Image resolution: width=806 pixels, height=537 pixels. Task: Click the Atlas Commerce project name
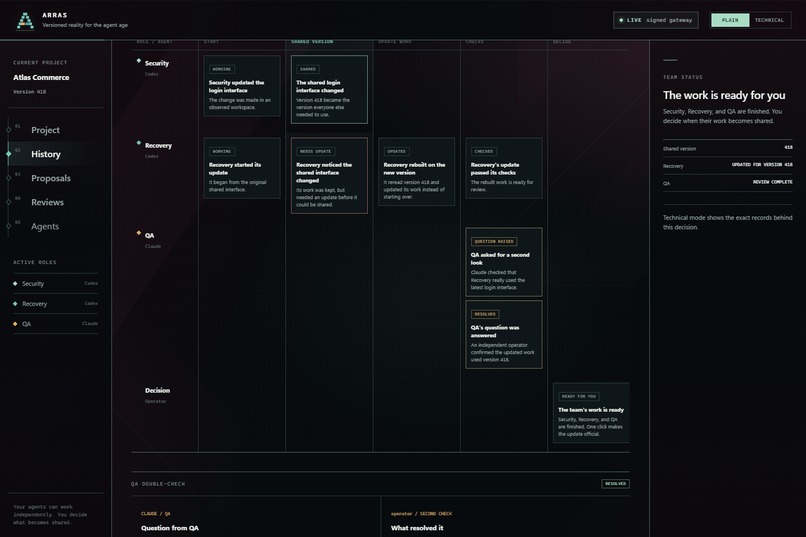coord(41,78)
